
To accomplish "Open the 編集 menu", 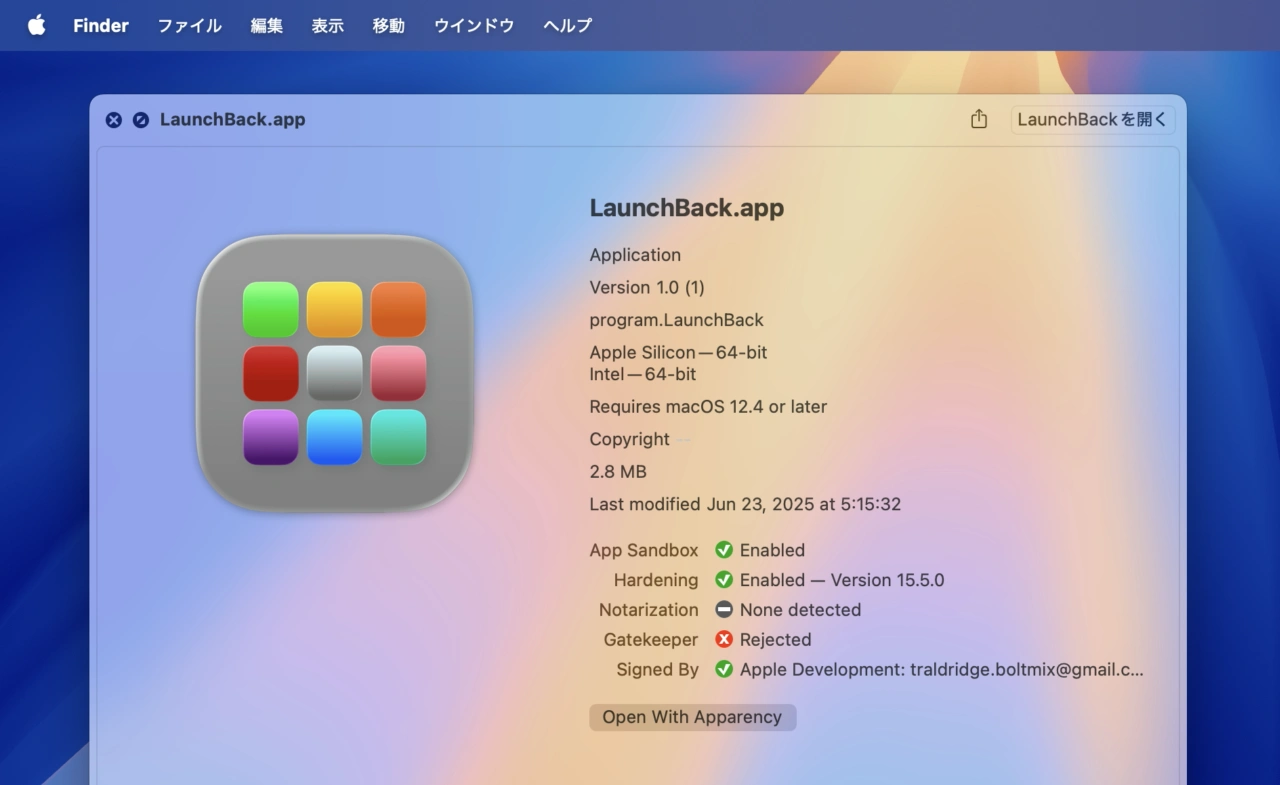I will point(266,26).
